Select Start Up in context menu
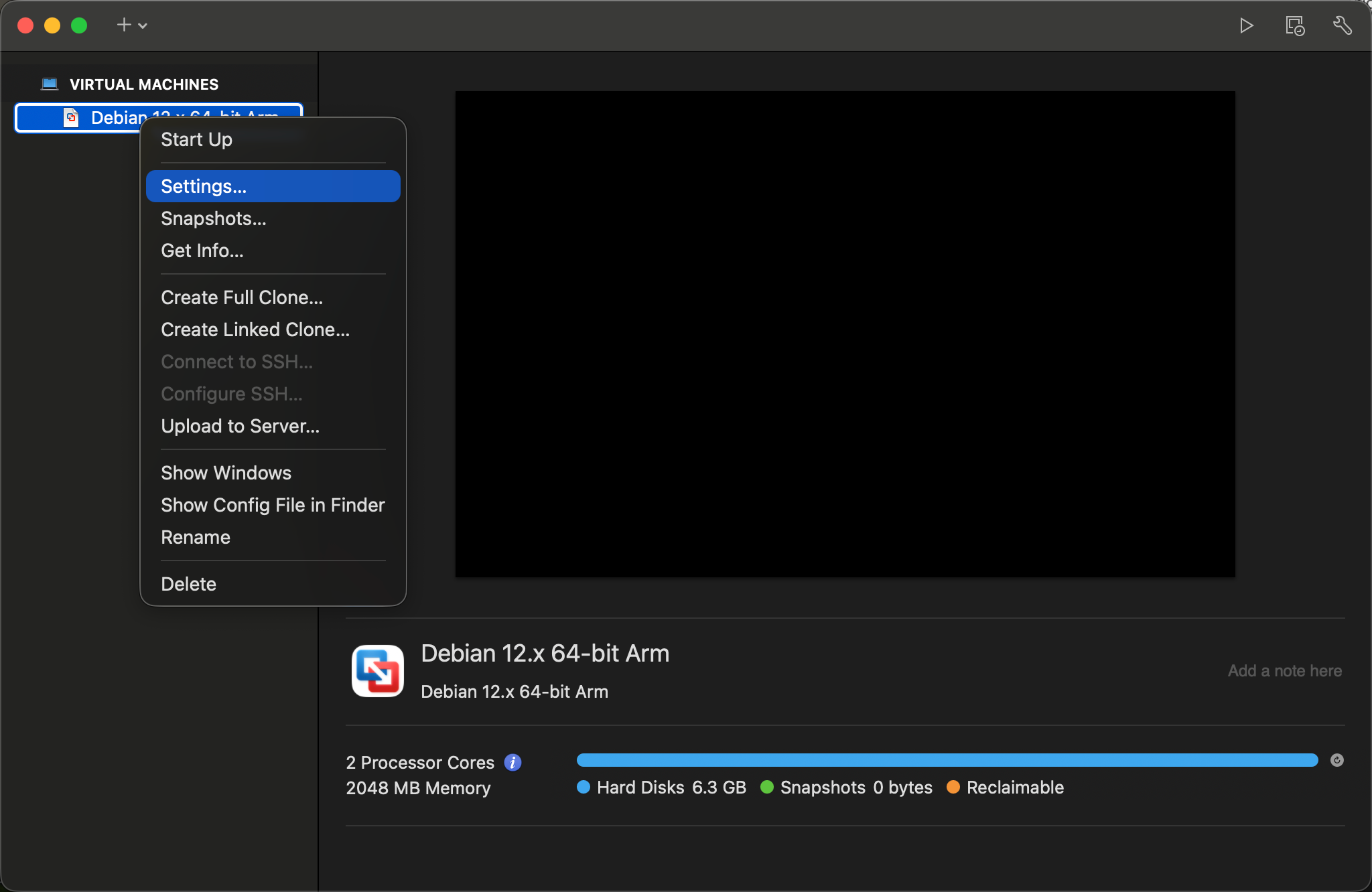1372x892 pixels. click(x=196, y=139)
